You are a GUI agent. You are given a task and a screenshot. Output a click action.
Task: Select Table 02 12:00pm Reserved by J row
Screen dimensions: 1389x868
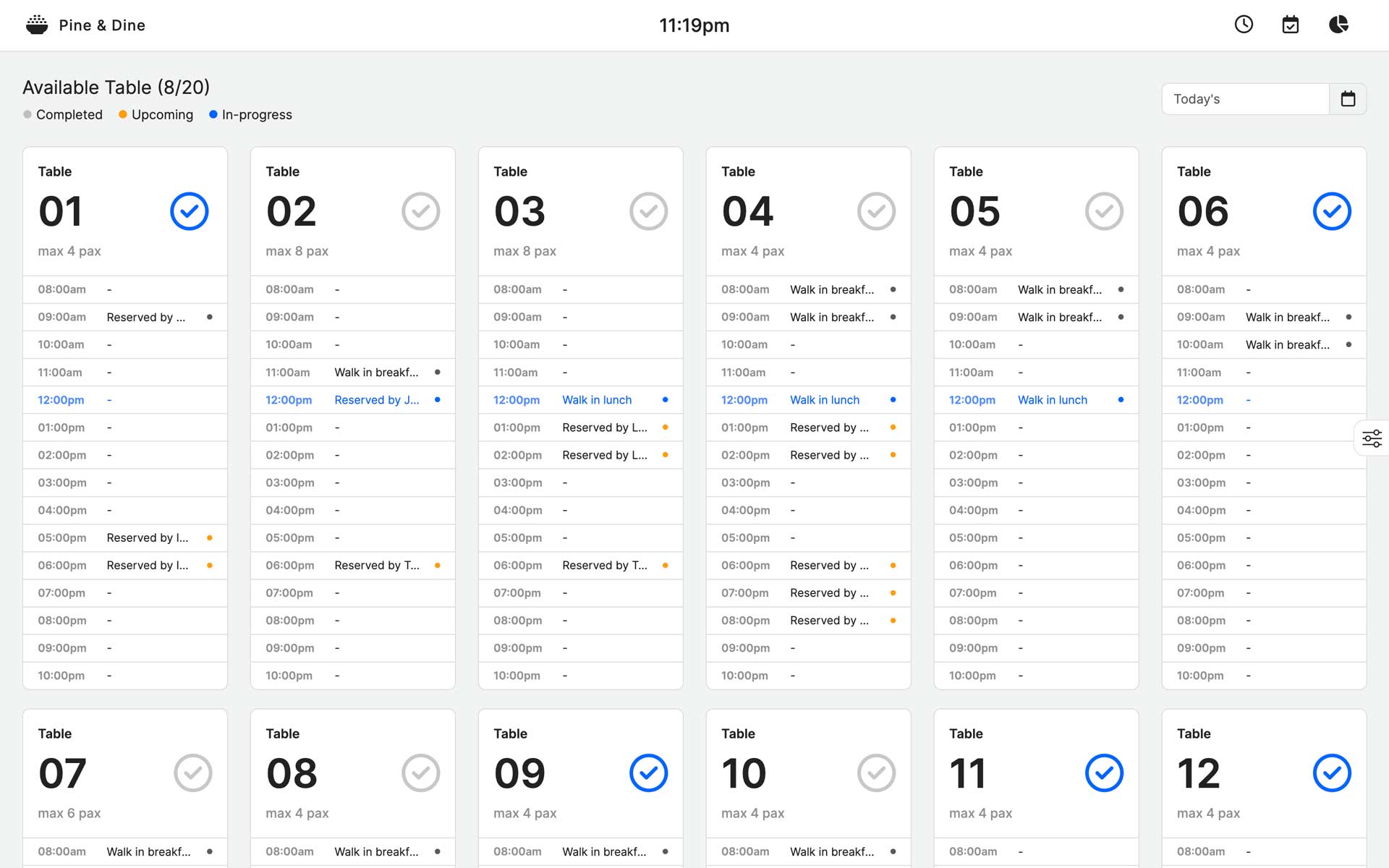376,400
